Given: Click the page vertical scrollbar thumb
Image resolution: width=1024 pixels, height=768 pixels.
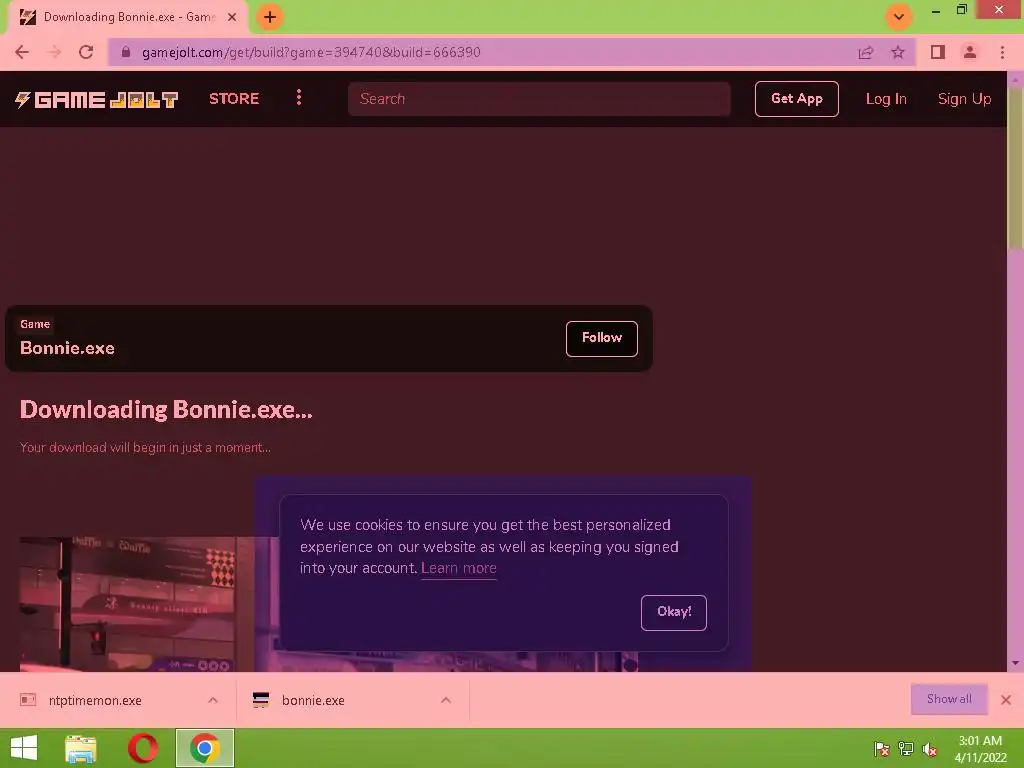Looking at the screenshot, I should (1016, 167).
